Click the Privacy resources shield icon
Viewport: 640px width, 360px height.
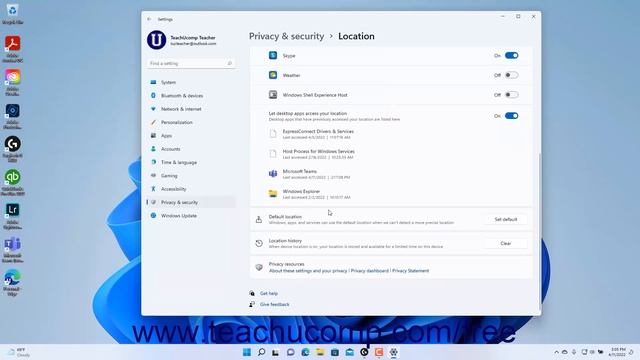point(259,267)
